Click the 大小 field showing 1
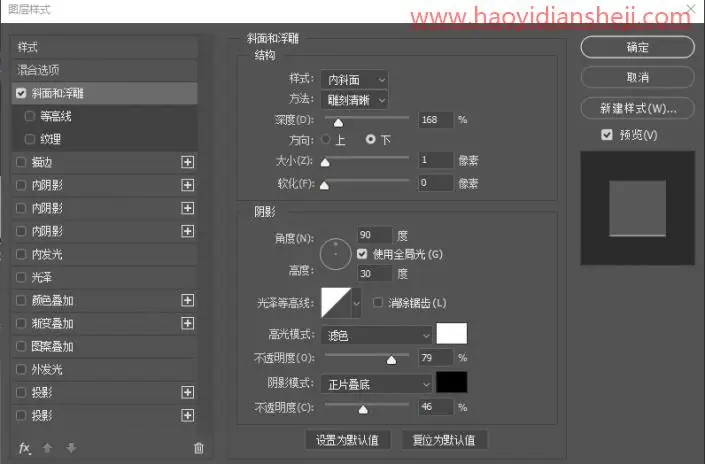The height and width of the screenshot is (464, 705). click(436, 160)
